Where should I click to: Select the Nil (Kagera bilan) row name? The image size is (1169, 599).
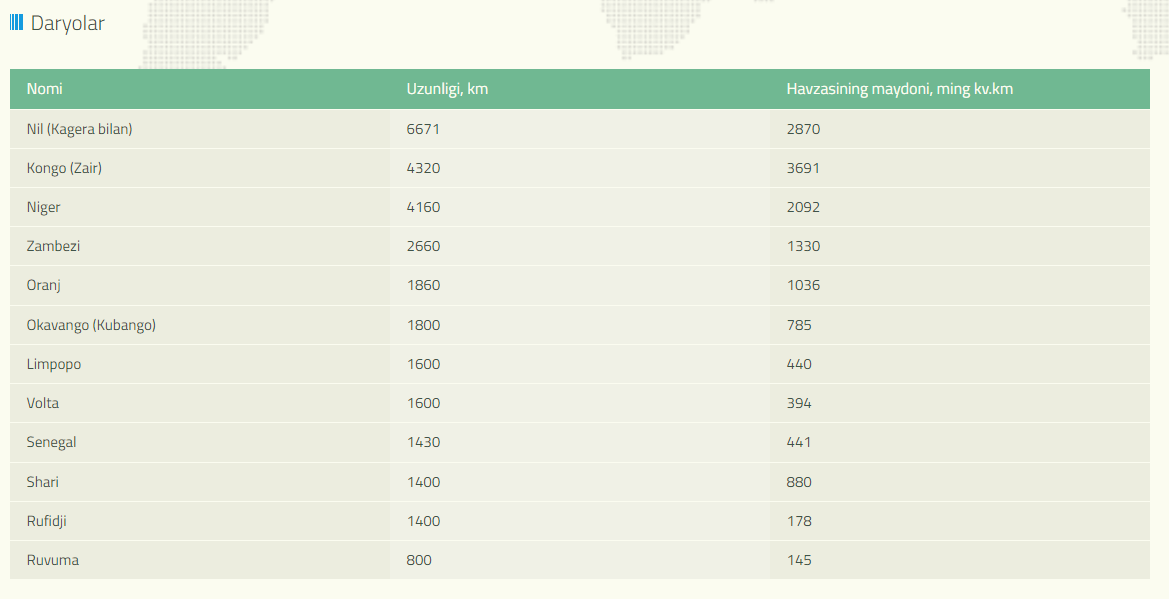(80, 129)
